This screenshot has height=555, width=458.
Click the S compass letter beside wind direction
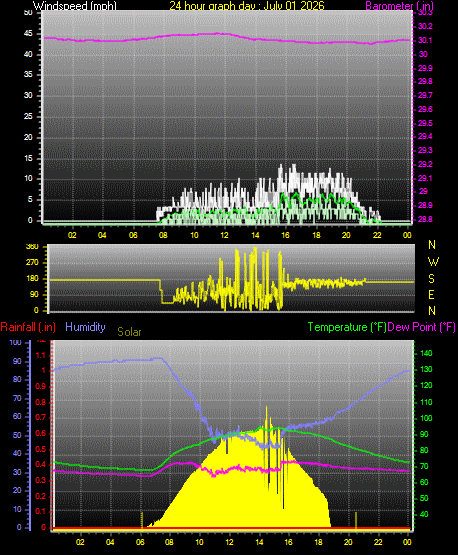click(x=431, y=279)
